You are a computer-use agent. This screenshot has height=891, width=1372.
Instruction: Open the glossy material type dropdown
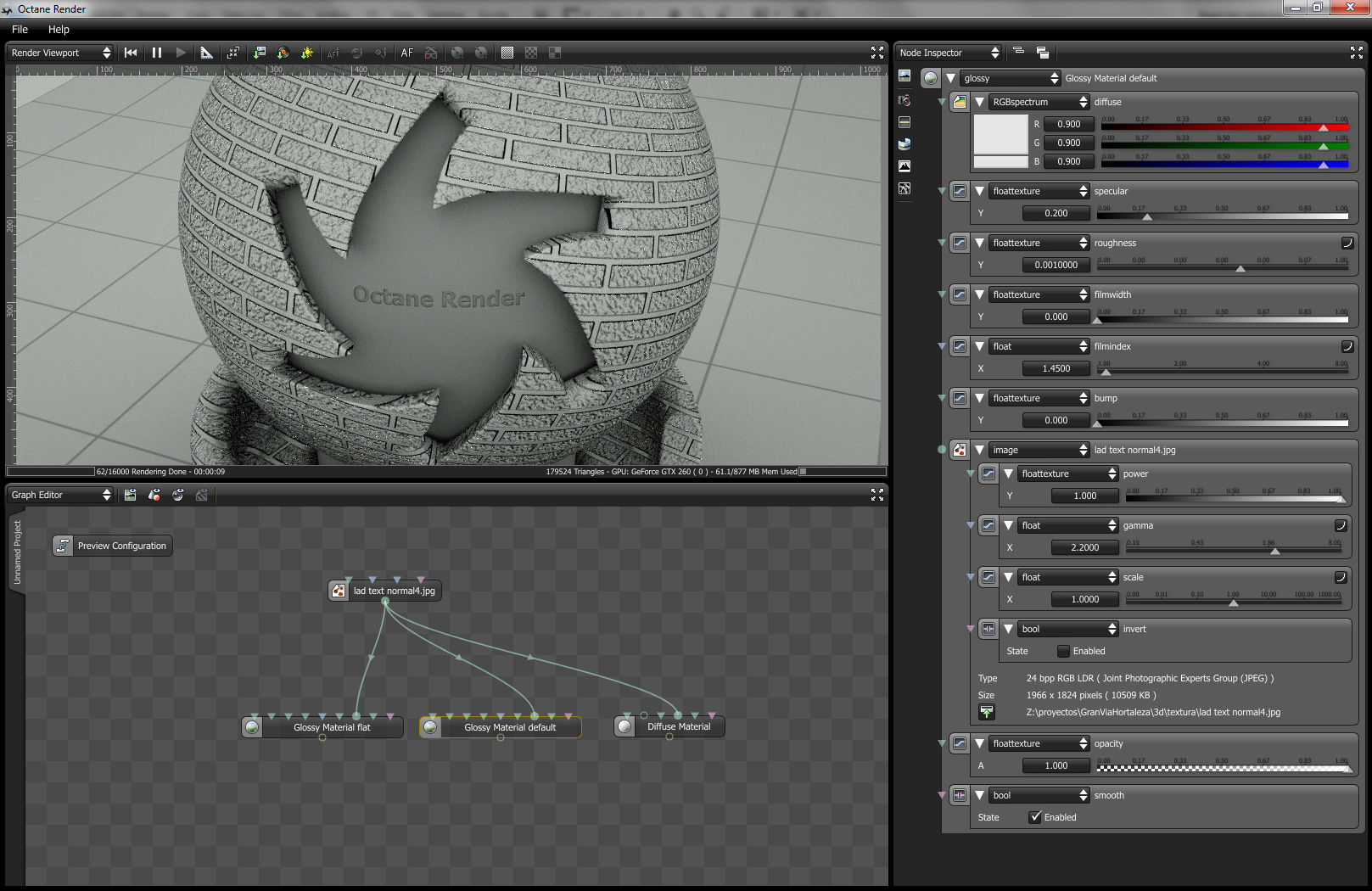[1011, 78]
